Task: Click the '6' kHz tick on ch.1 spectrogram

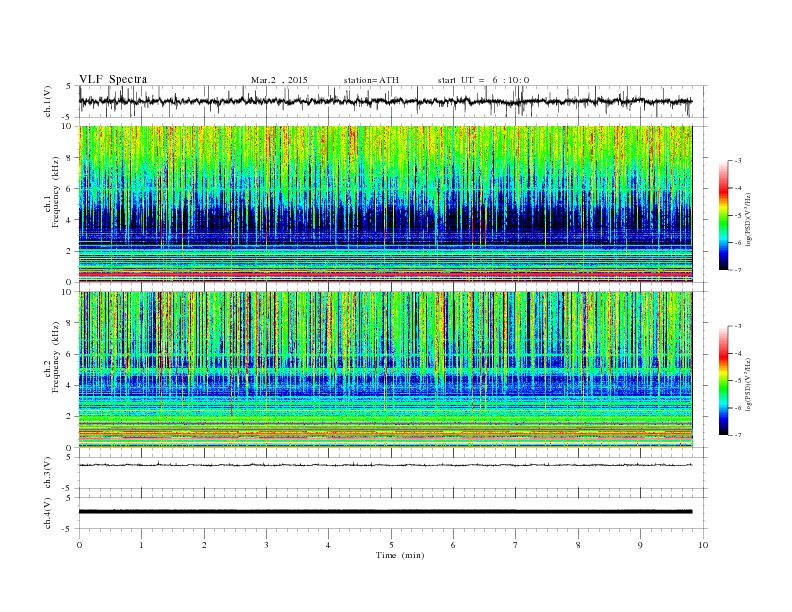Action: [x=69, y=189]
